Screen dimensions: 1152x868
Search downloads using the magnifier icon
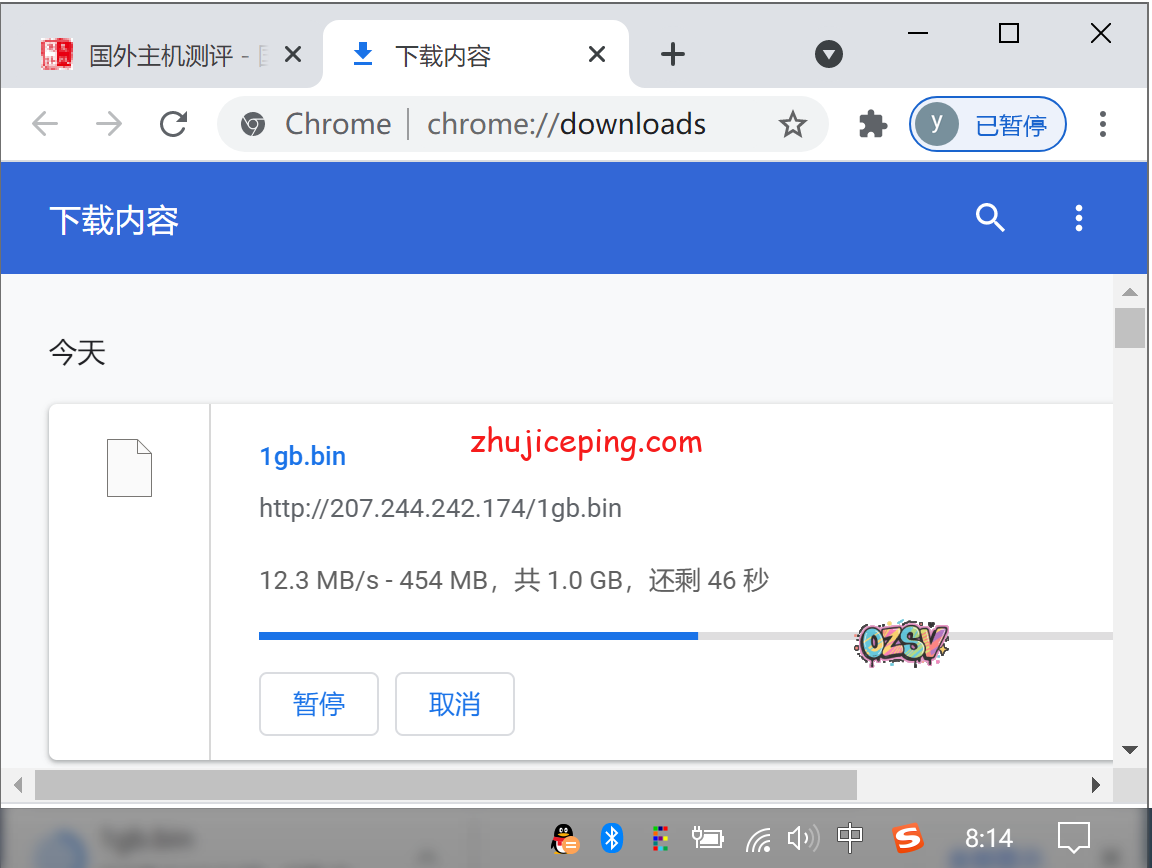pos(990,218)
